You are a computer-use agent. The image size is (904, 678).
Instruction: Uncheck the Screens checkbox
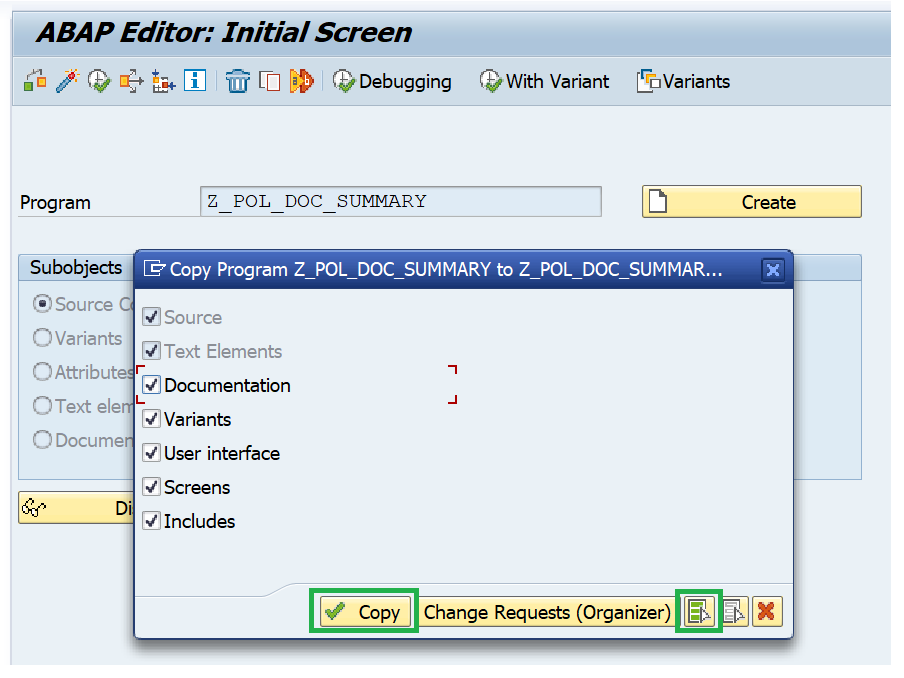[152, 487]
